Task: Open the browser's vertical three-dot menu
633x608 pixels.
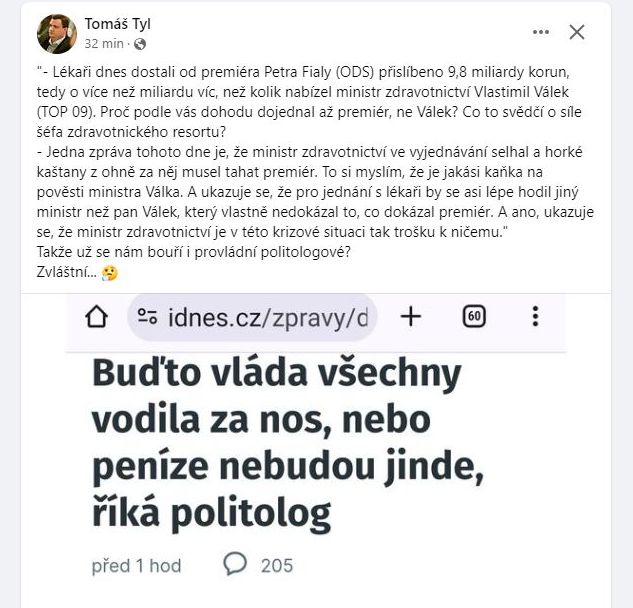Action: click(536, 317)
